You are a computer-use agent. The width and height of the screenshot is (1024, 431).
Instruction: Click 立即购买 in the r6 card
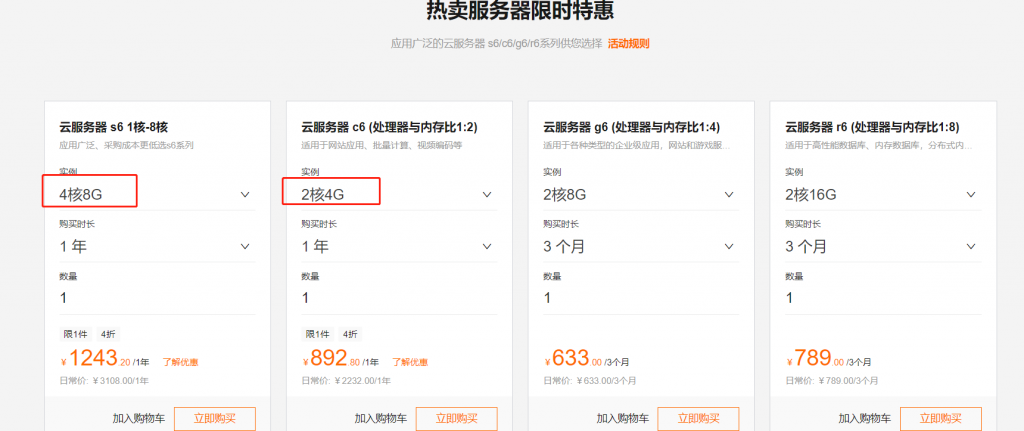[x=940, y=419]
